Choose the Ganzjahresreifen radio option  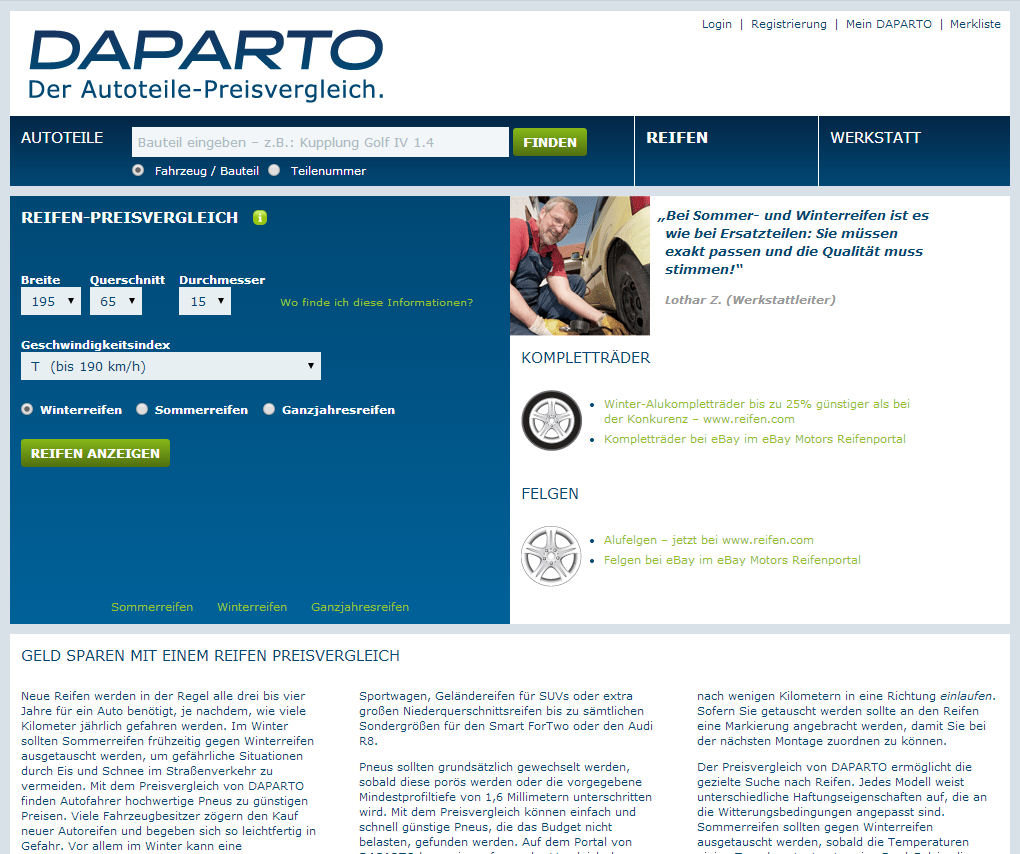[x=269, y=409]
